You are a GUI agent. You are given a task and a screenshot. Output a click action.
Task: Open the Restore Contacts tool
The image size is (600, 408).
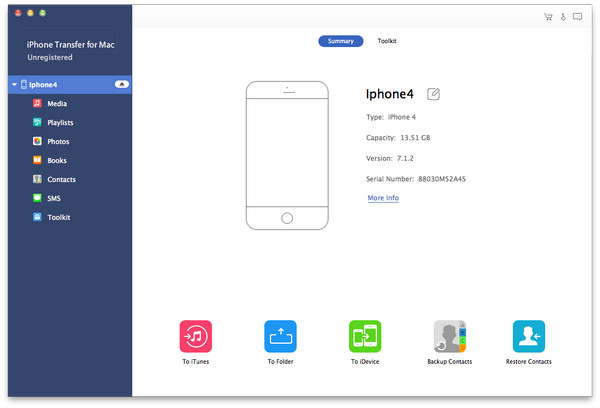(527, 336)
